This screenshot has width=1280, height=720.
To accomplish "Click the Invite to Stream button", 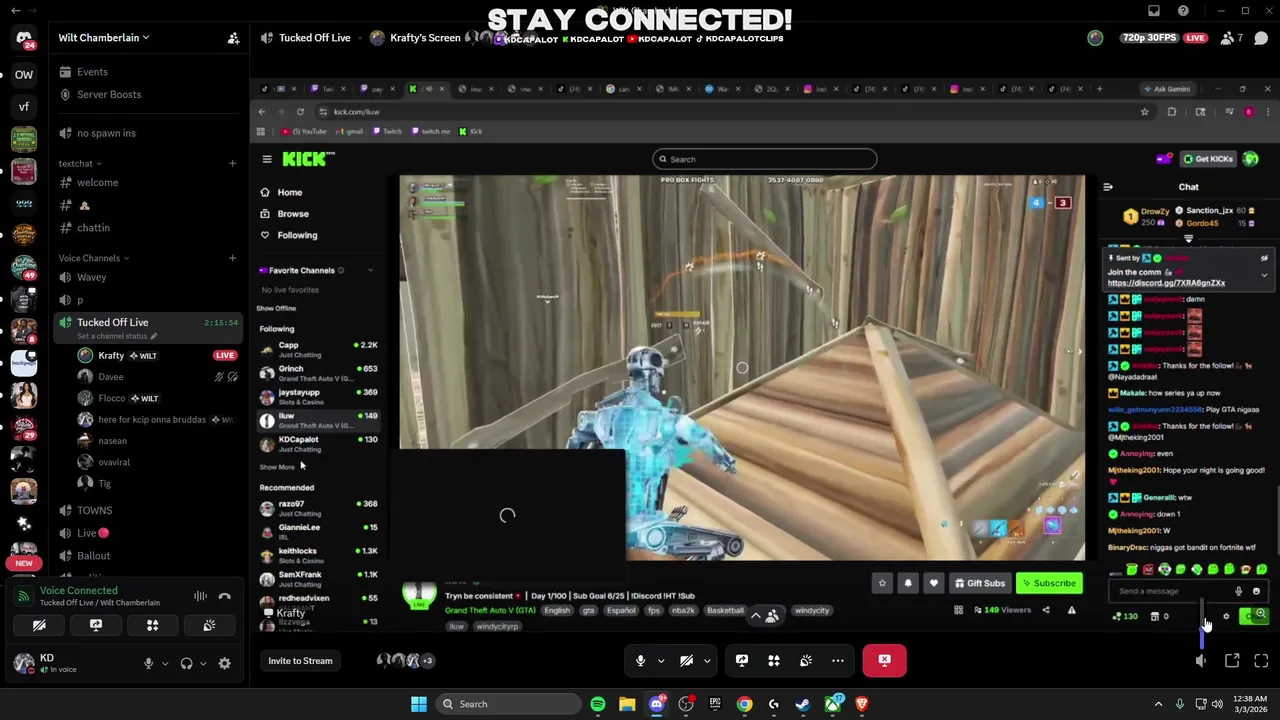I will pyautogui.click(x=300, y=661).
